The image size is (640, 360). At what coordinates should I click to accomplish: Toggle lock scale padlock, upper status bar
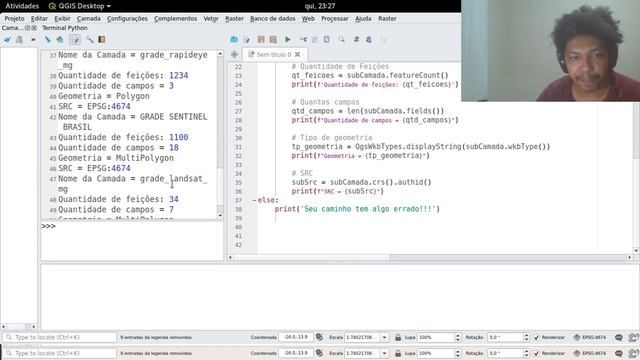398,338
